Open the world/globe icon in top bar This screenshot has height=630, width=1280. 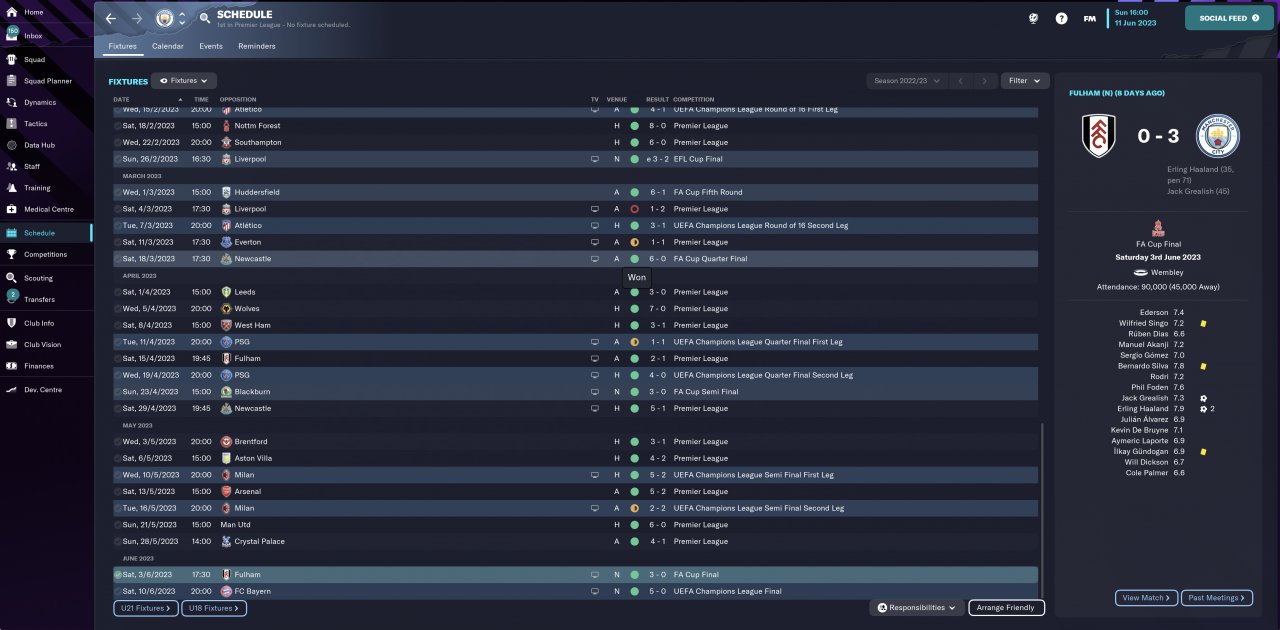[1035, 18]
